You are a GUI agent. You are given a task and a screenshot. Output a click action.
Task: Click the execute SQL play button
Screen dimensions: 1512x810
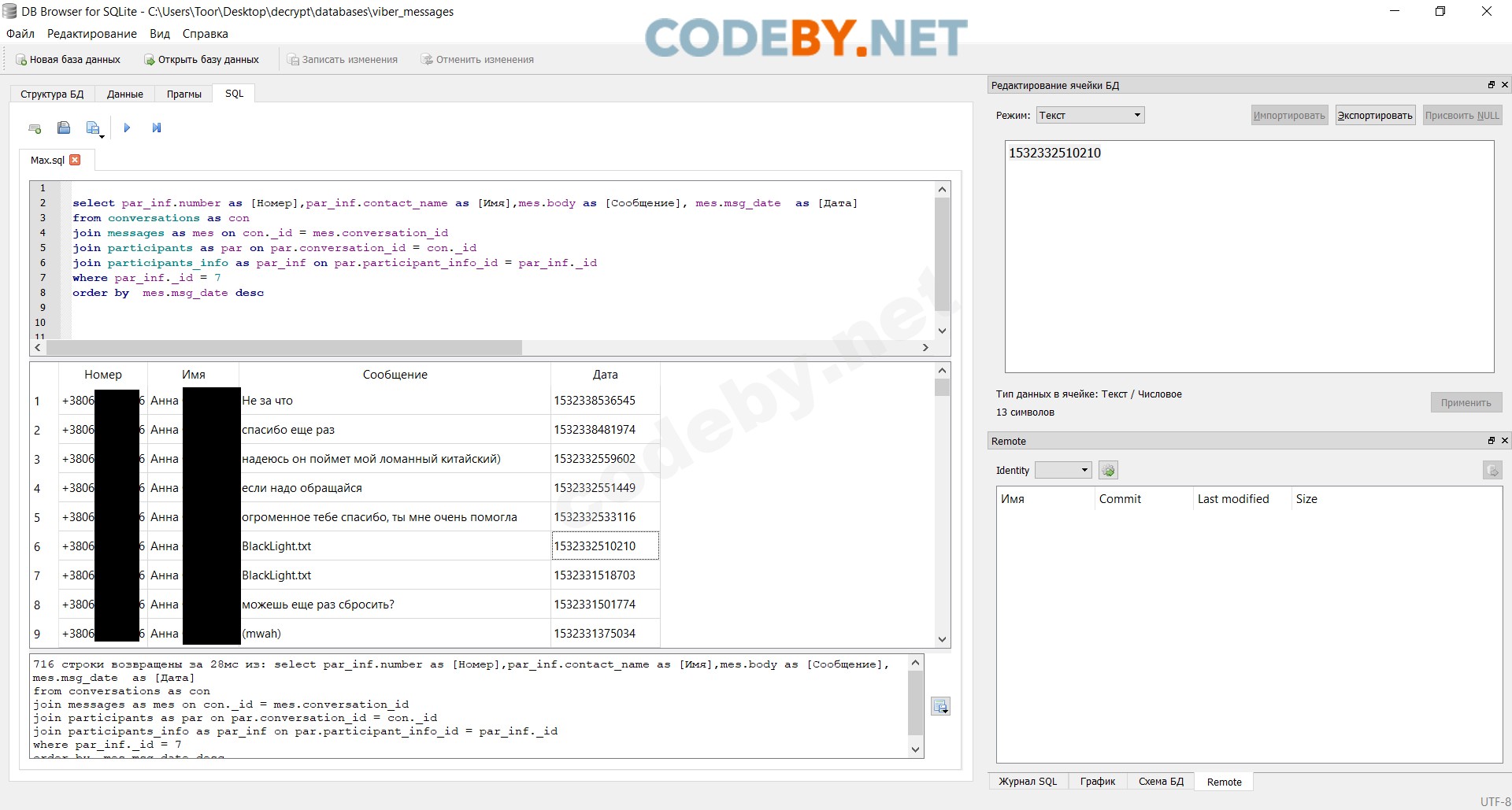(127, 128)
